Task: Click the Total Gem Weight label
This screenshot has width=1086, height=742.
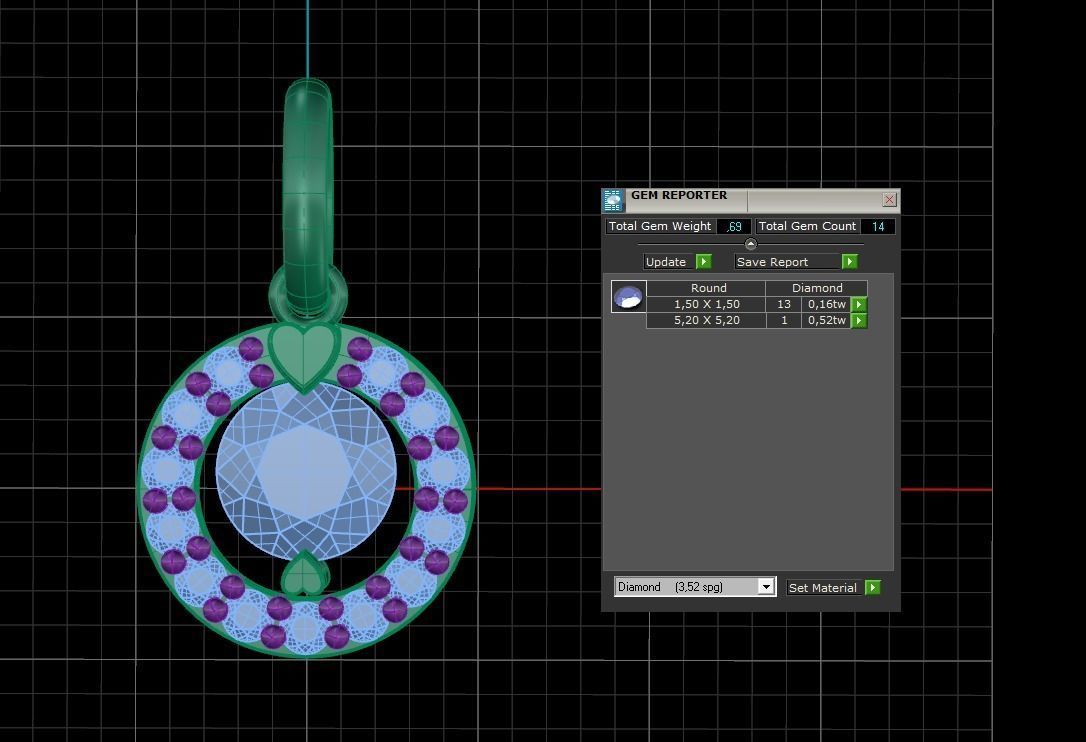Action: pyautogui.click(x=660, y=226)
